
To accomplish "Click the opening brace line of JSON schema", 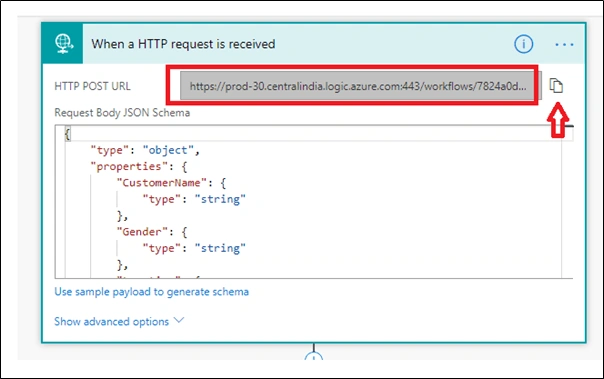I will click(x=68, y=134).
